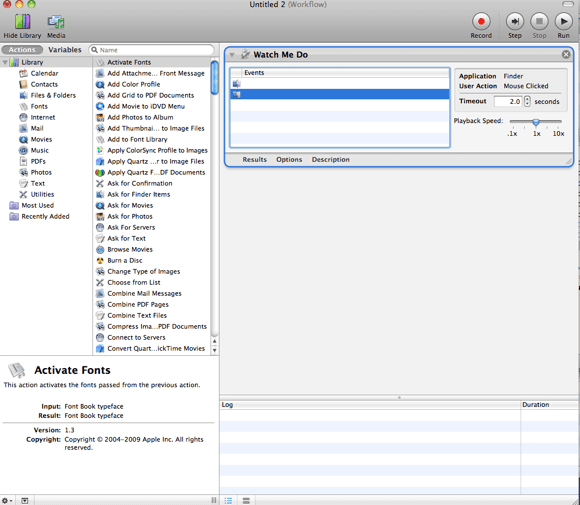The height and width of the screenshot is (505, 580).
Task: Select Ask for Photos action
Action: [152, 216]
